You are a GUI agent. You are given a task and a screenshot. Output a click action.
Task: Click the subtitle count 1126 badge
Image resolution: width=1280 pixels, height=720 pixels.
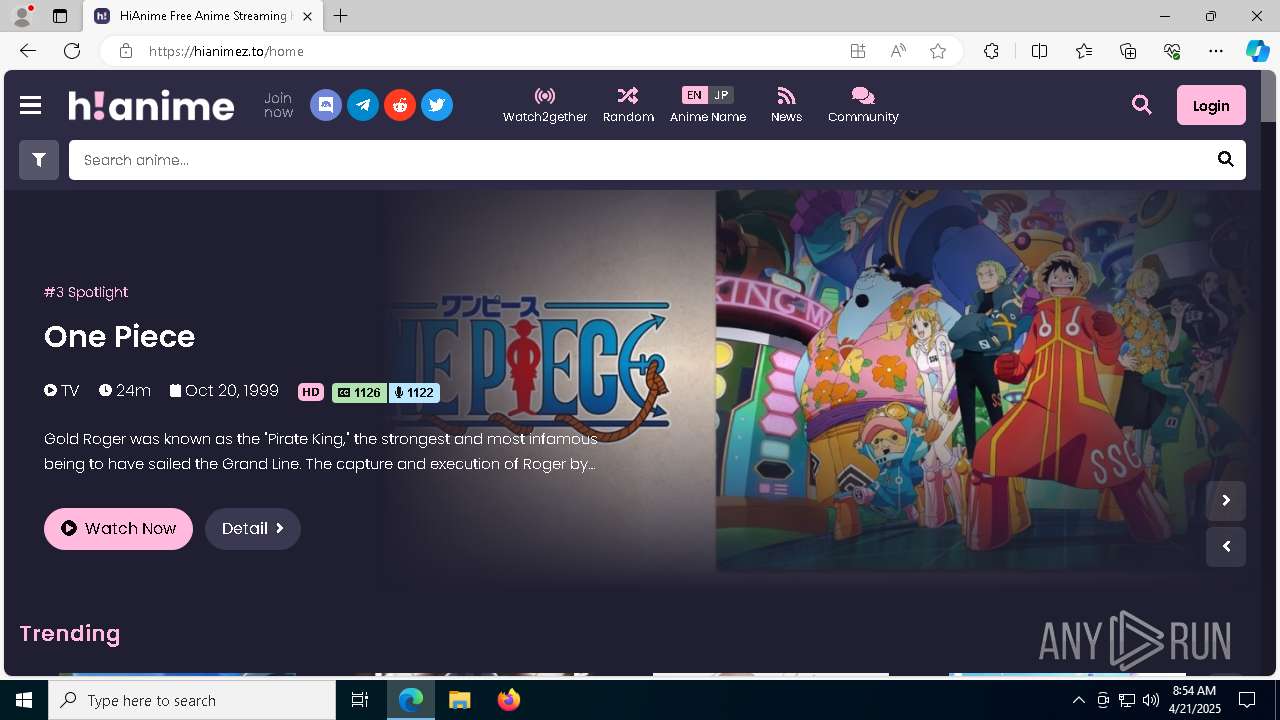tap(359, 393)
